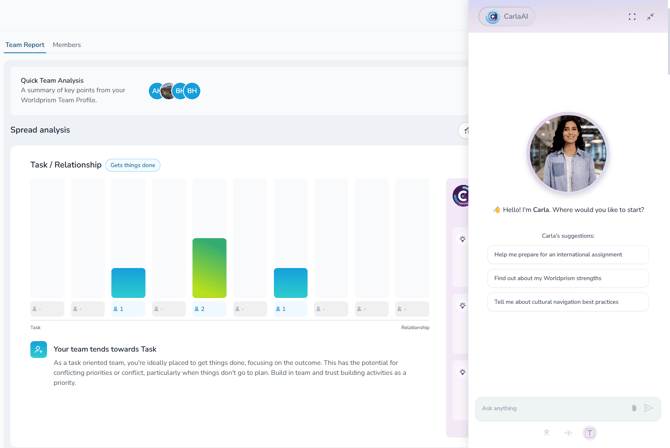The image size is (670, 448).
Task: Click the team tendency person icon
Action: point(38,349)
